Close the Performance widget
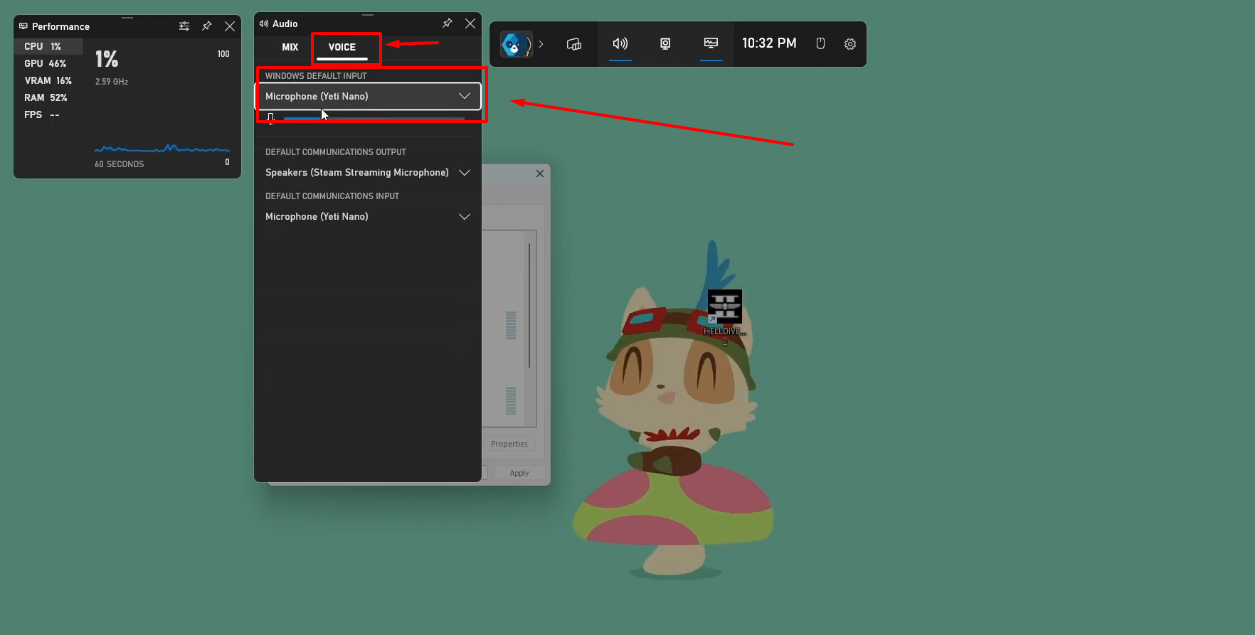The height and width of the screenshot is (635, 1255). point(230,26)
